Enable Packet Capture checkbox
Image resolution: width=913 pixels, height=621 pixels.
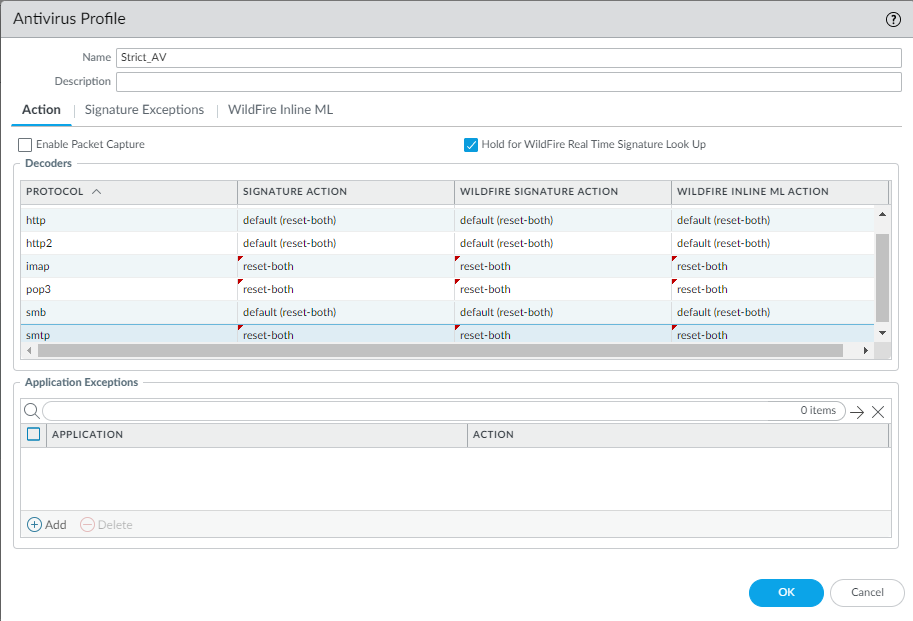(25, 145)
